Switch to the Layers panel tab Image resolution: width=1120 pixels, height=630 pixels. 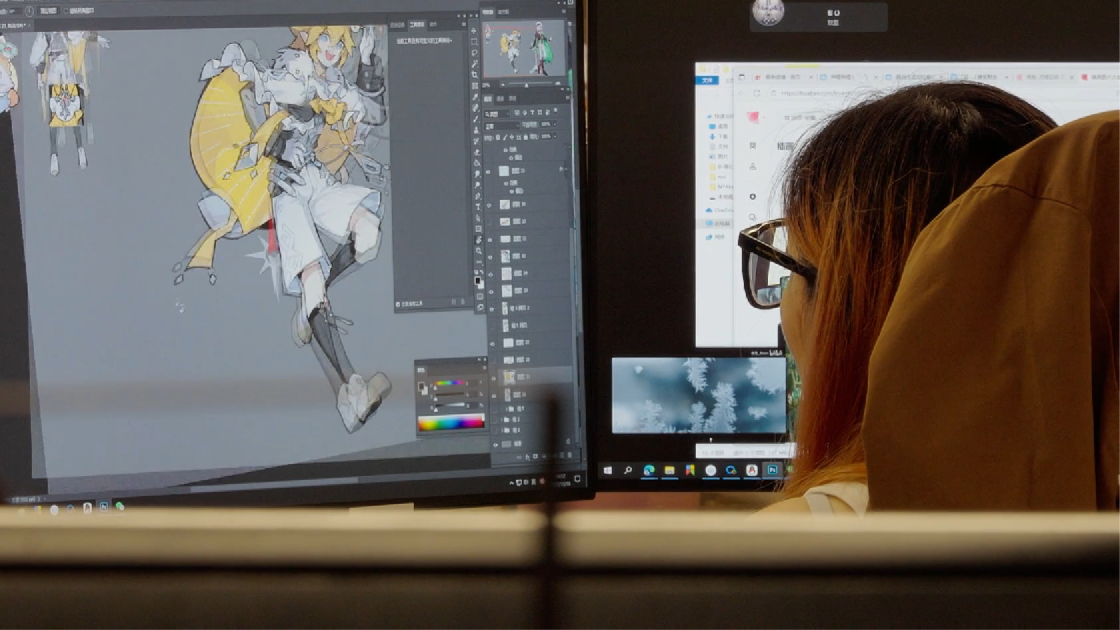(489, 99)
